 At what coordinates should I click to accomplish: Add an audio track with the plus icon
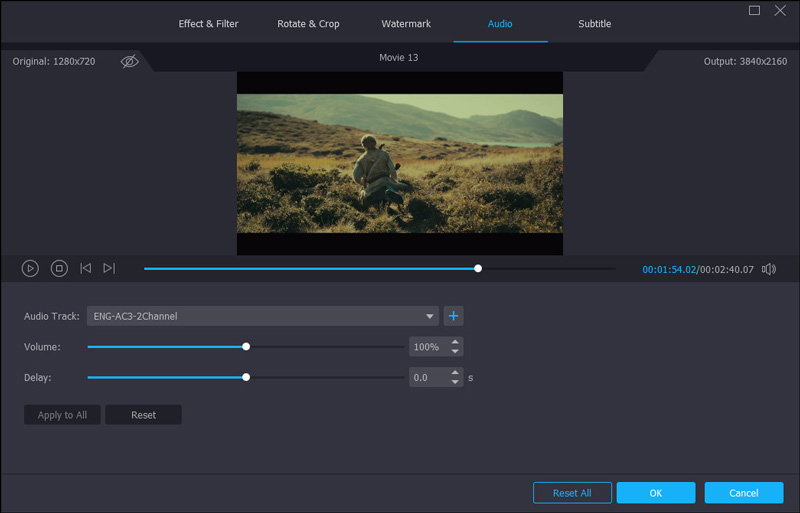pyautogui.click(x=453, y=316)
